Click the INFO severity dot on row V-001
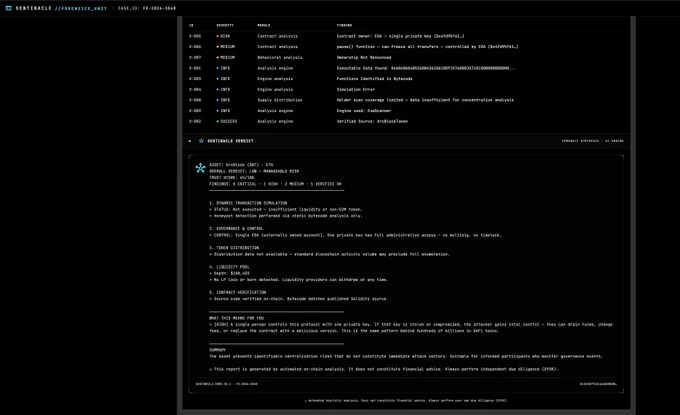The height and width of the screenshot is (415, 680). [x=218, y=68]
